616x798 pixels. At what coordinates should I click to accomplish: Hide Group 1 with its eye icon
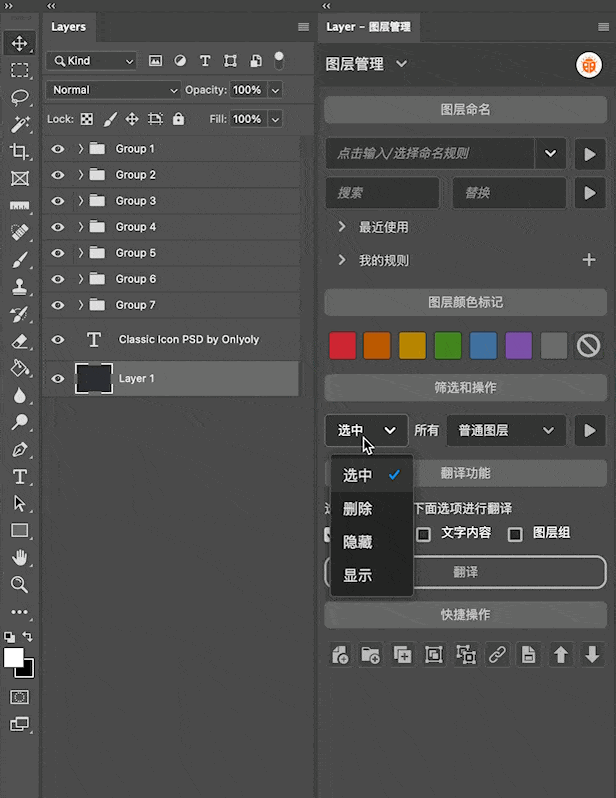coord(58,149)
